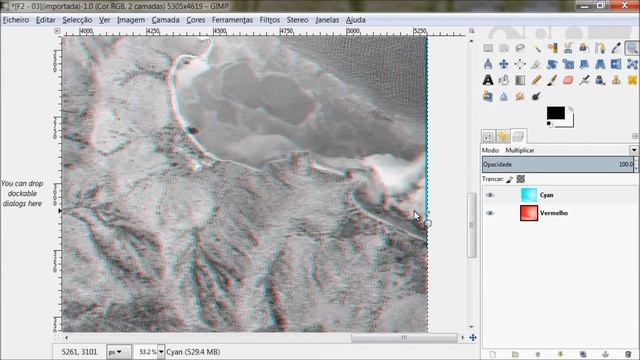This screenshot has height=360, width=640.
Task: Select the Dodge/Burn tool
Action: (x=536, y=96)
